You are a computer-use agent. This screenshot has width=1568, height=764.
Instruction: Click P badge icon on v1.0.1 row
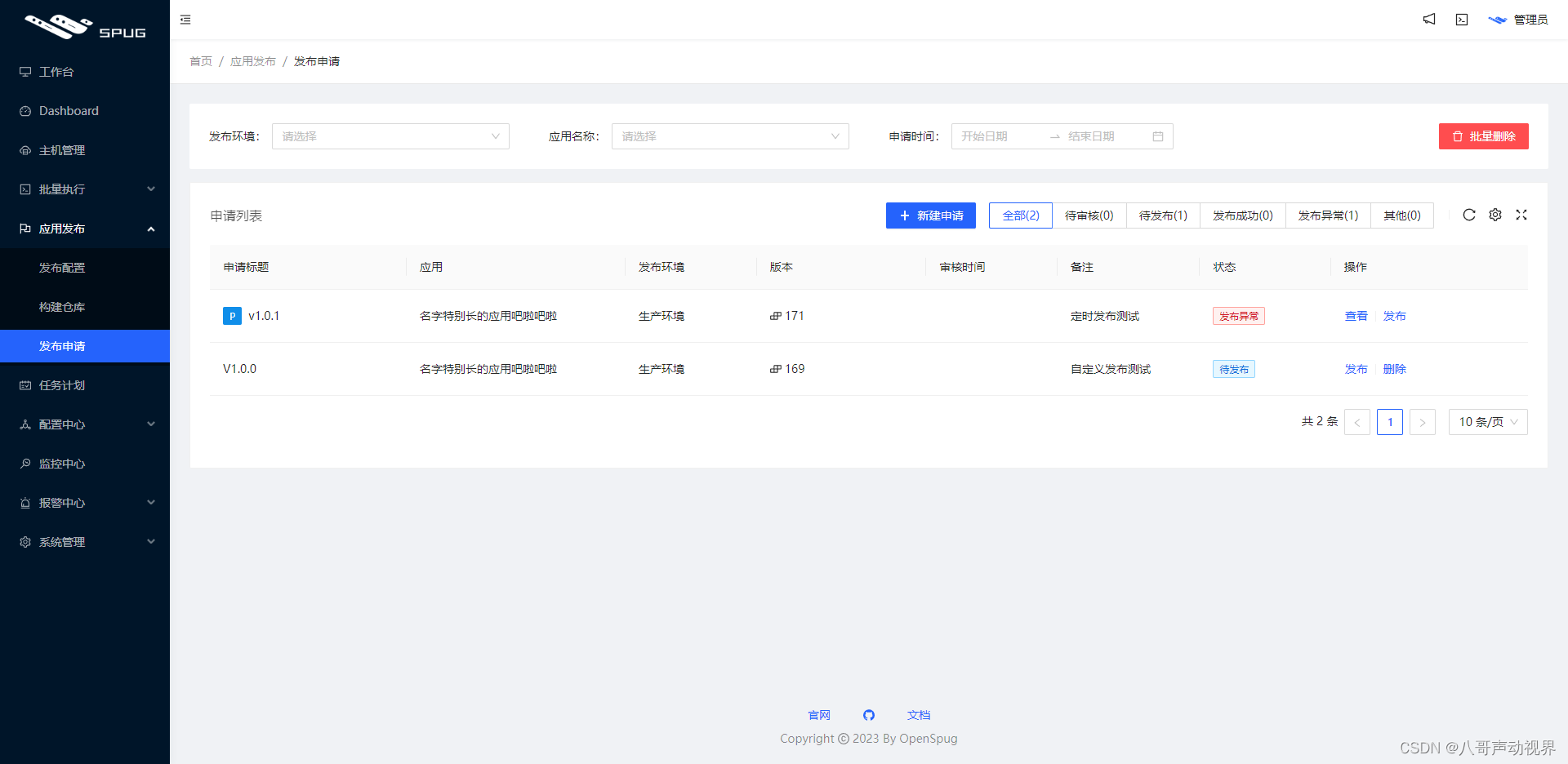tap(232, 316)
